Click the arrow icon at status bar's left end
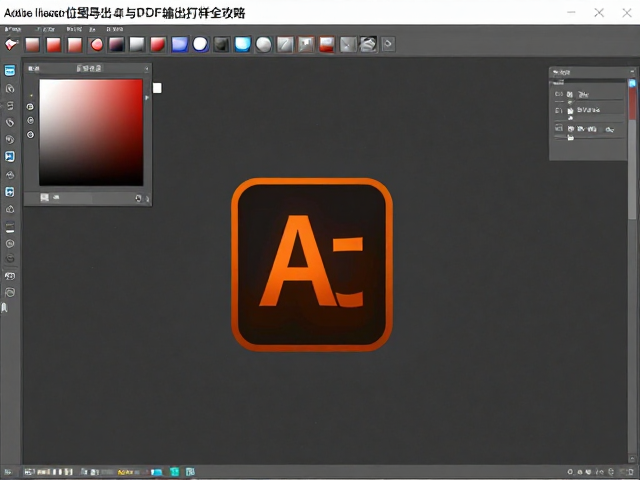Viewport: 640px width, 480px height. pyautogui.click(x=8, y=472)
